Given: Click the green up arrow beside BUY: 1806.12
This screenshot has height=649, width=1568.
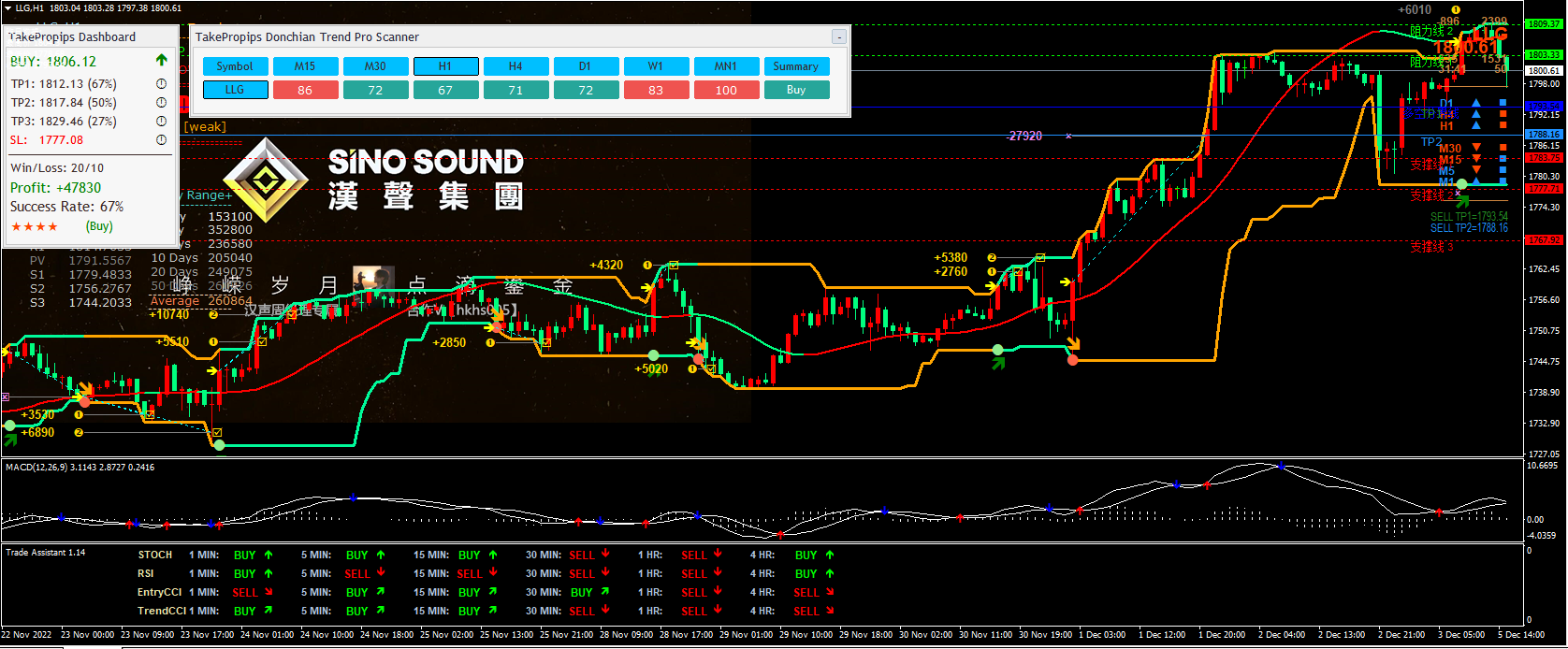Looking at the screenshot, I should pyautogui.click(x=161, y=60).
